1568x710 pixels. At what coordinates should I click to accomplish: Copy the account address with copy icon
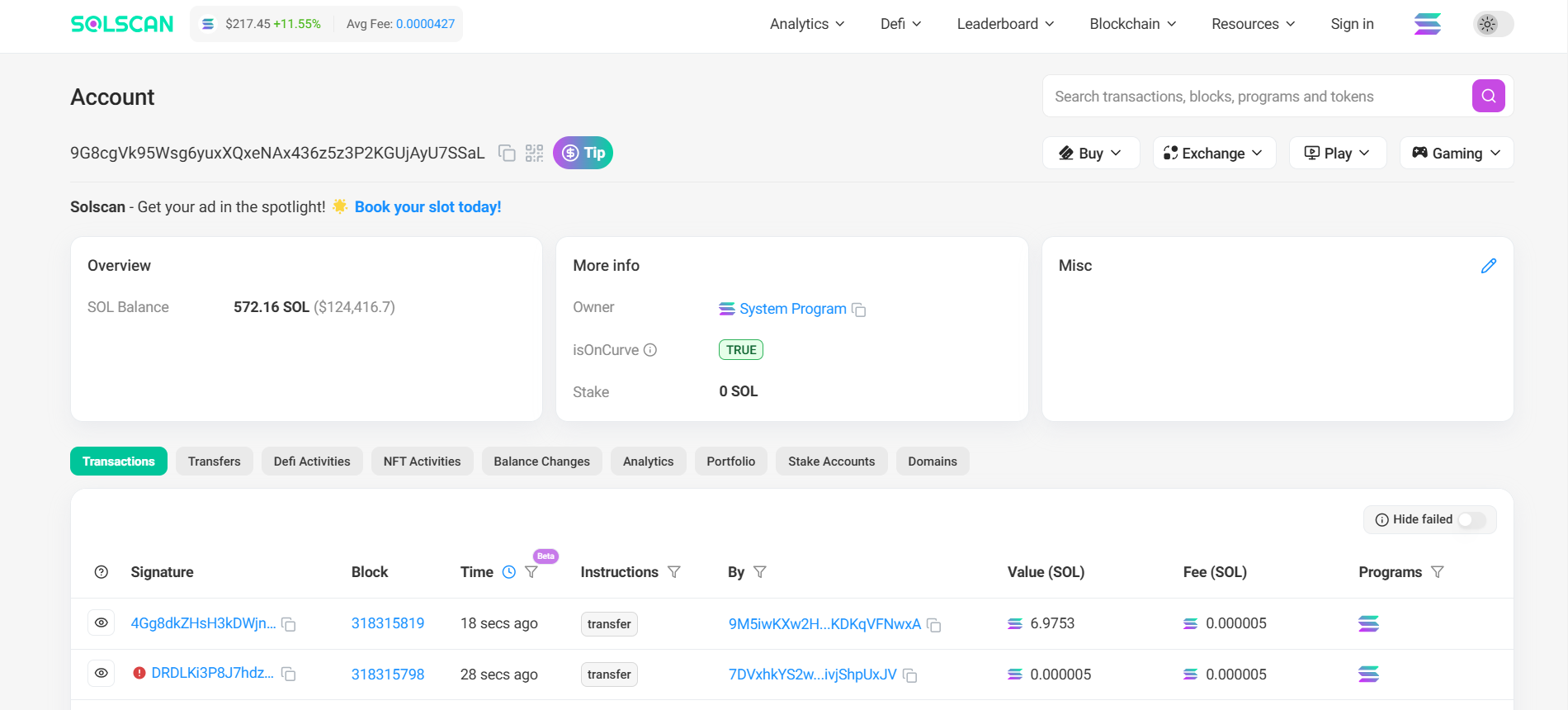pos(507,154)
